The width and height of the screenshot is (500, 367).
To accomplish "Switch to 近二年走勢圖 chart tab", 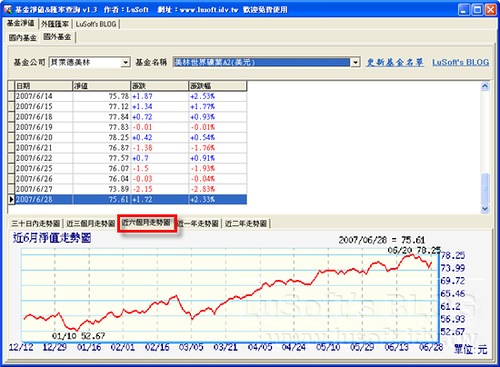I will pos(246,223).
